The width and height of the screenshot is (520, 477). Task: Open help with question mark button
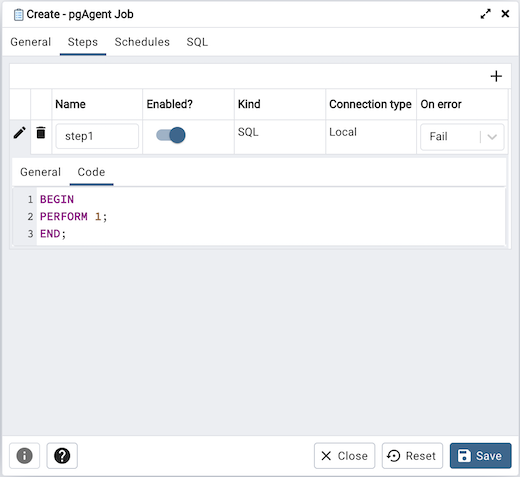tap(62, 455)
